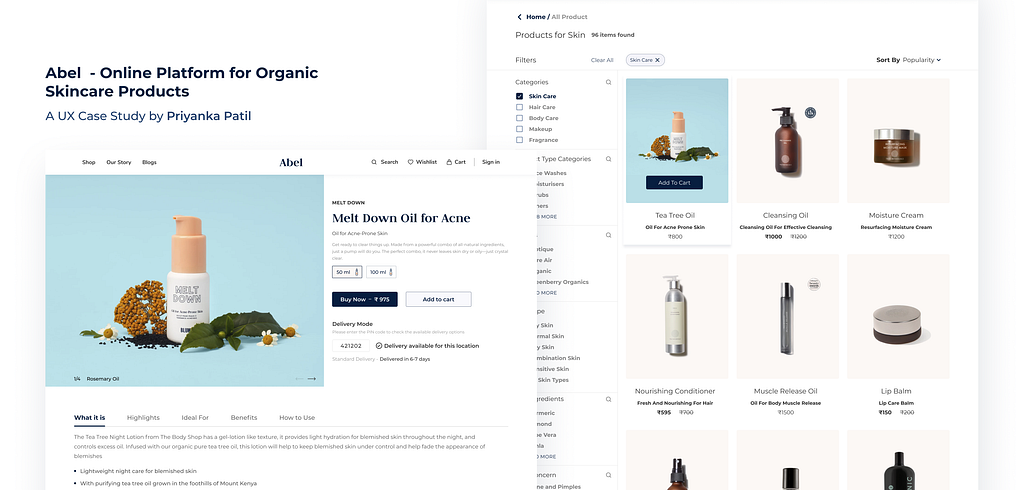Viewport: 1024px width, 490px height.
Task: Switch to the Benefits tab
Action: coord(244,417)
